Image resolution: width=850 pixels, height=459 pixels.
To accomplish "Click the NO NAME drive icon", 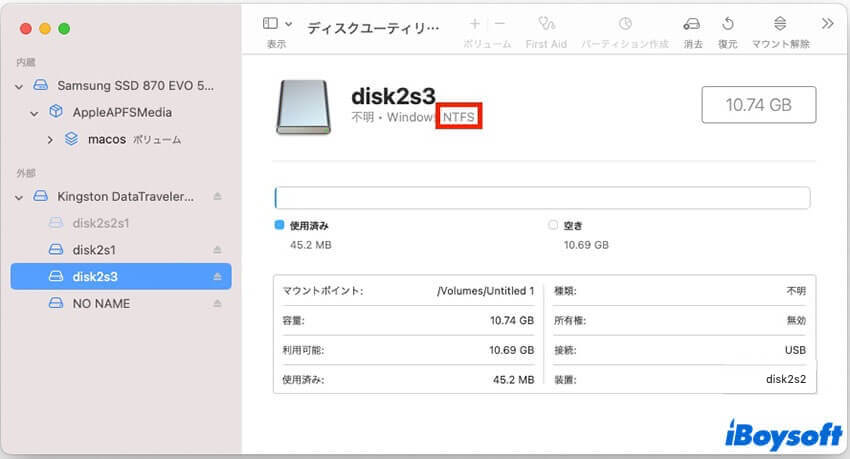I will point(56,303).
